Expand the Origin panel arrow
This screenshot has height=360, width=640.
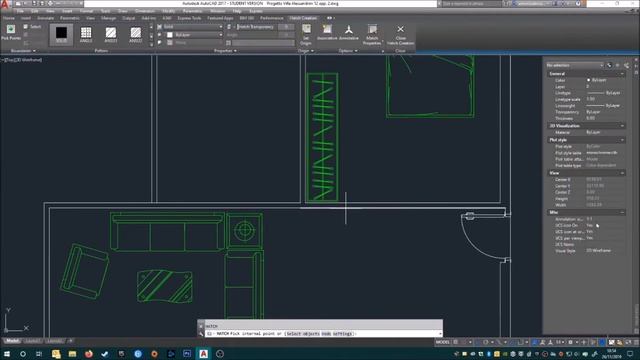[x=312, y=51]
